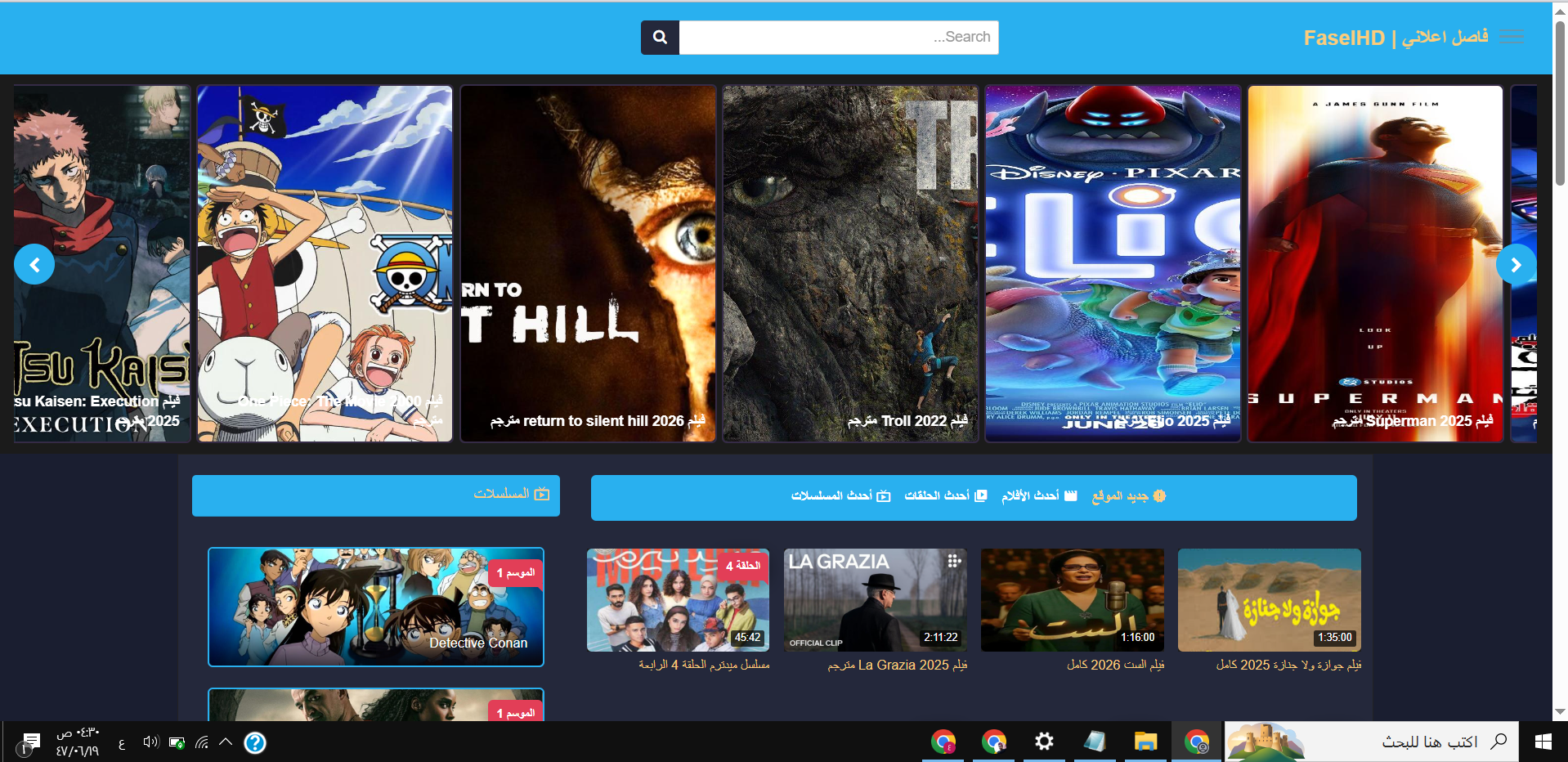This screenshot has width=1568, height=762.
Task: Show hidden tray icons chevron
Action: pos(226,742)
